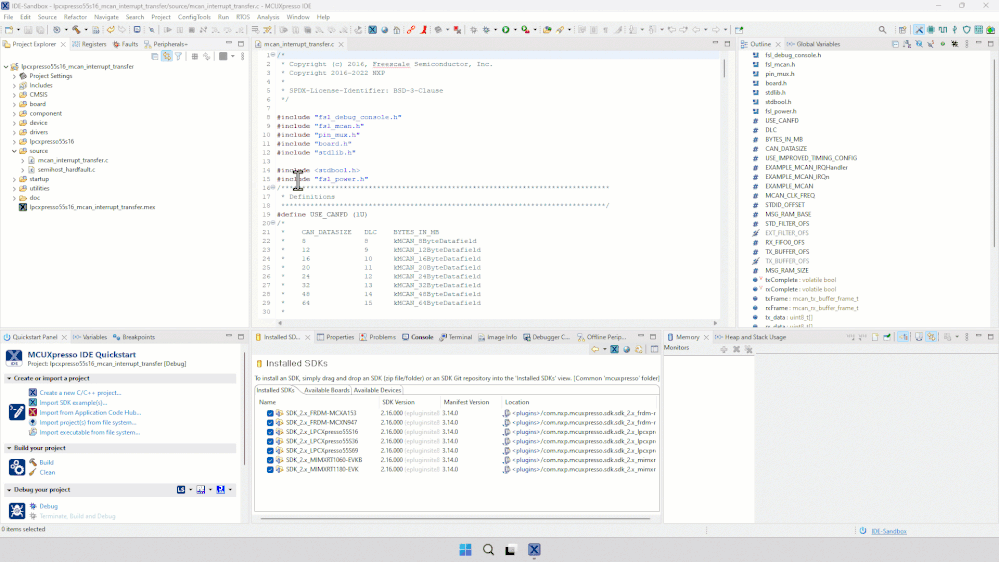The width and height of the screenshot is (999, 562).
Task: Click the bug icon beside Debug in Quickstart
Action: pyautogui.click(x=32, y=506)
